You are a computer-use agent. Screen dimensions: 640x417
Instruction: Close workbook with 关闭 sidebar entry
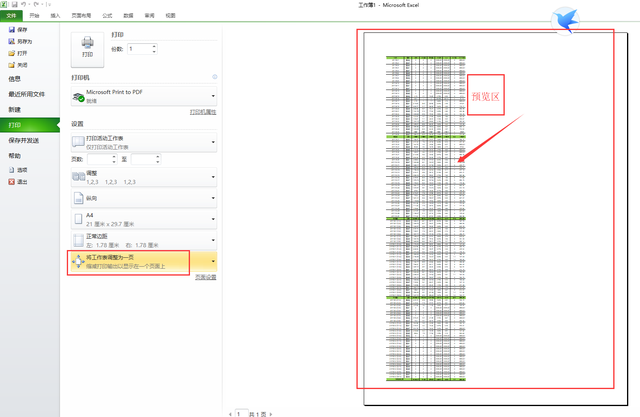[x=18, y=65]
